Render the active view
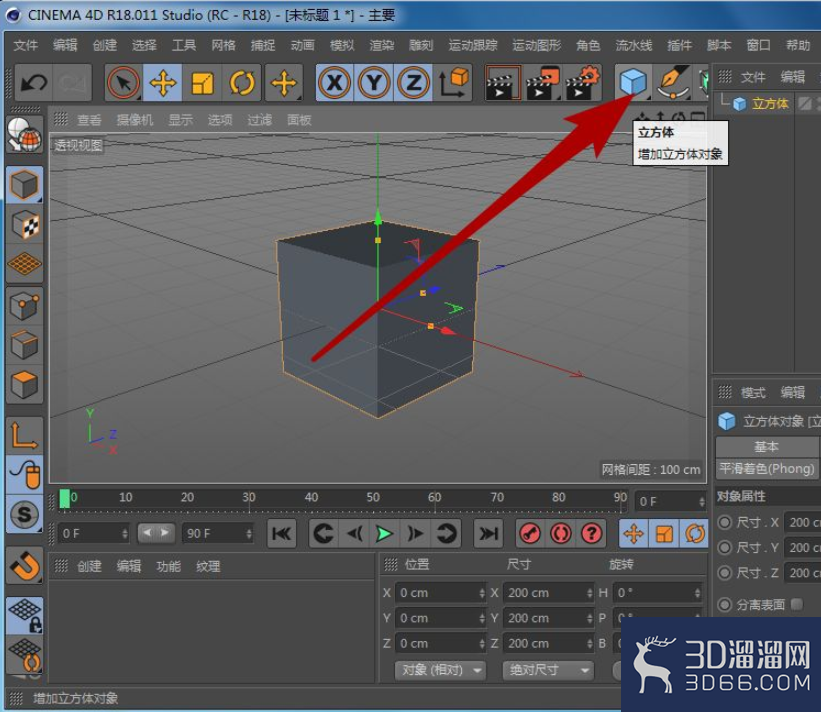Image resolution: width=821 pixels, height=712 pixels. pos(503,83)
